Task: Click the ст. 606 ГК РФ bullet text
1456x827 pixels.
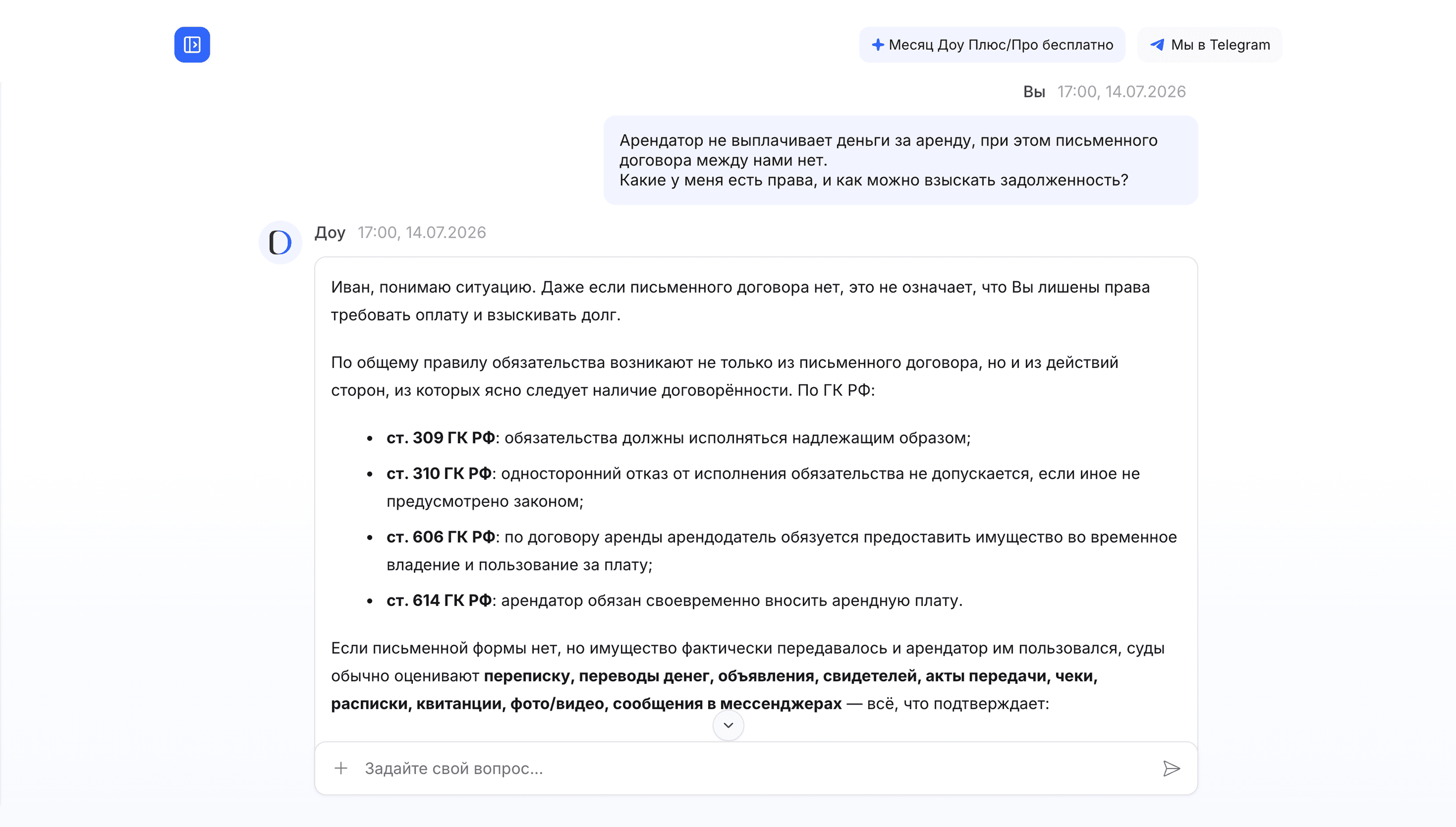Action: 782,551
